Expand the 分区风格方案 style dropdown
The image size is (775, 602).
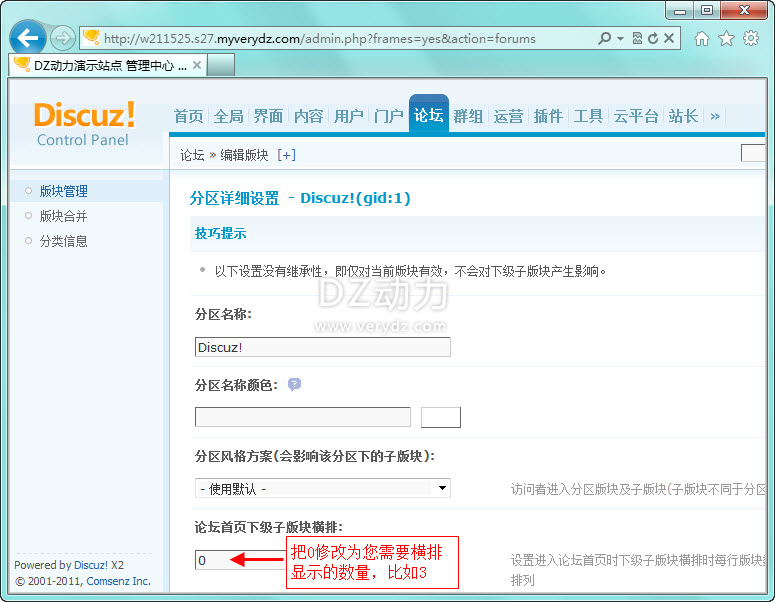(x=443, y=488)
